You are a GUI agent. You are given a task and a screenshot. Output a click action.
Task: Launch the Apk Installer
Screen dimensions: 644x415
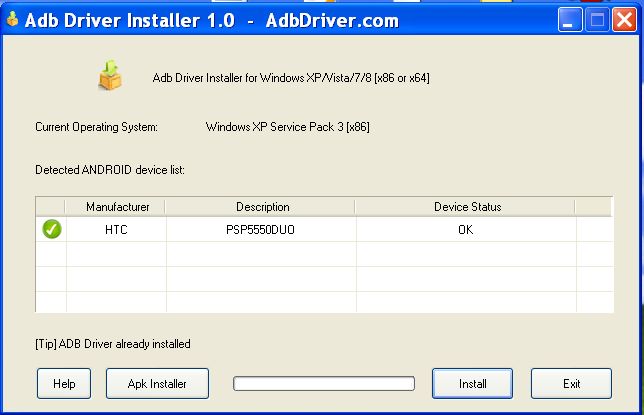[155, 383]
